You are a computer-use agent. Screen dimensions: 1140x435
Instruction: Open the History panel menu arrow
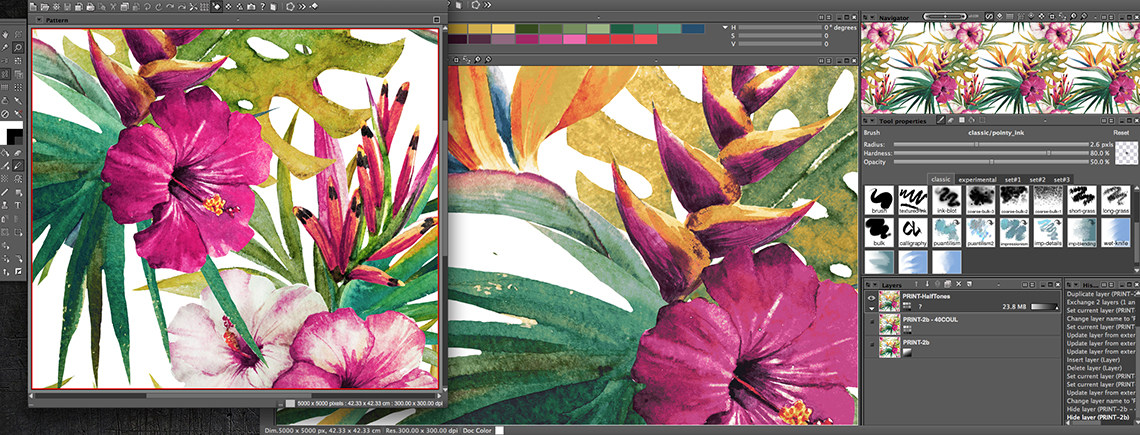tap(1075, 284)
